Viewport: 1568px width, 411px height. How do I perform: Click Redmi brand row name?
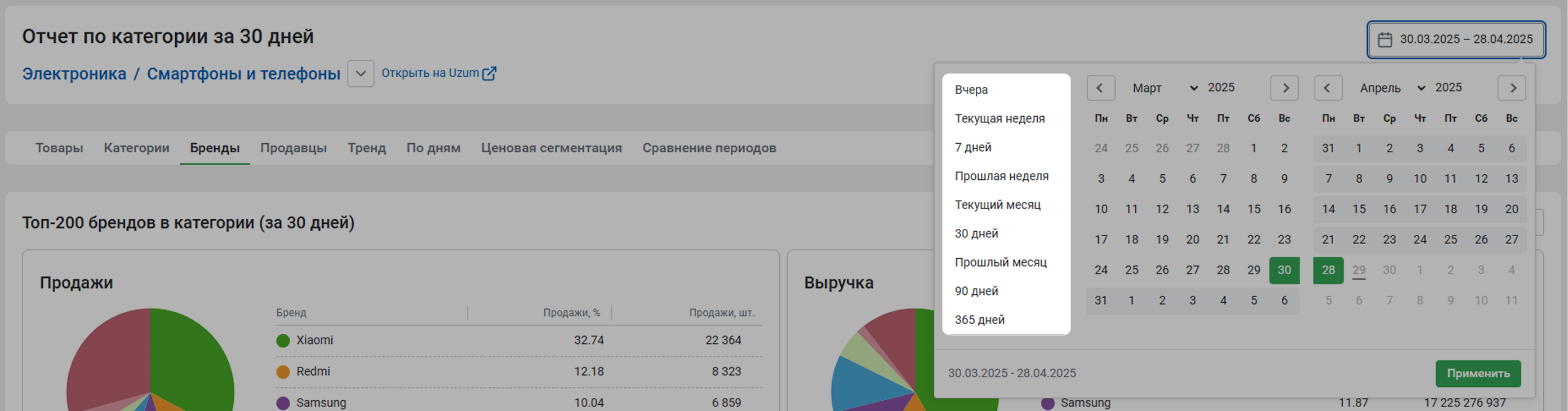click(x=313, y=372)
